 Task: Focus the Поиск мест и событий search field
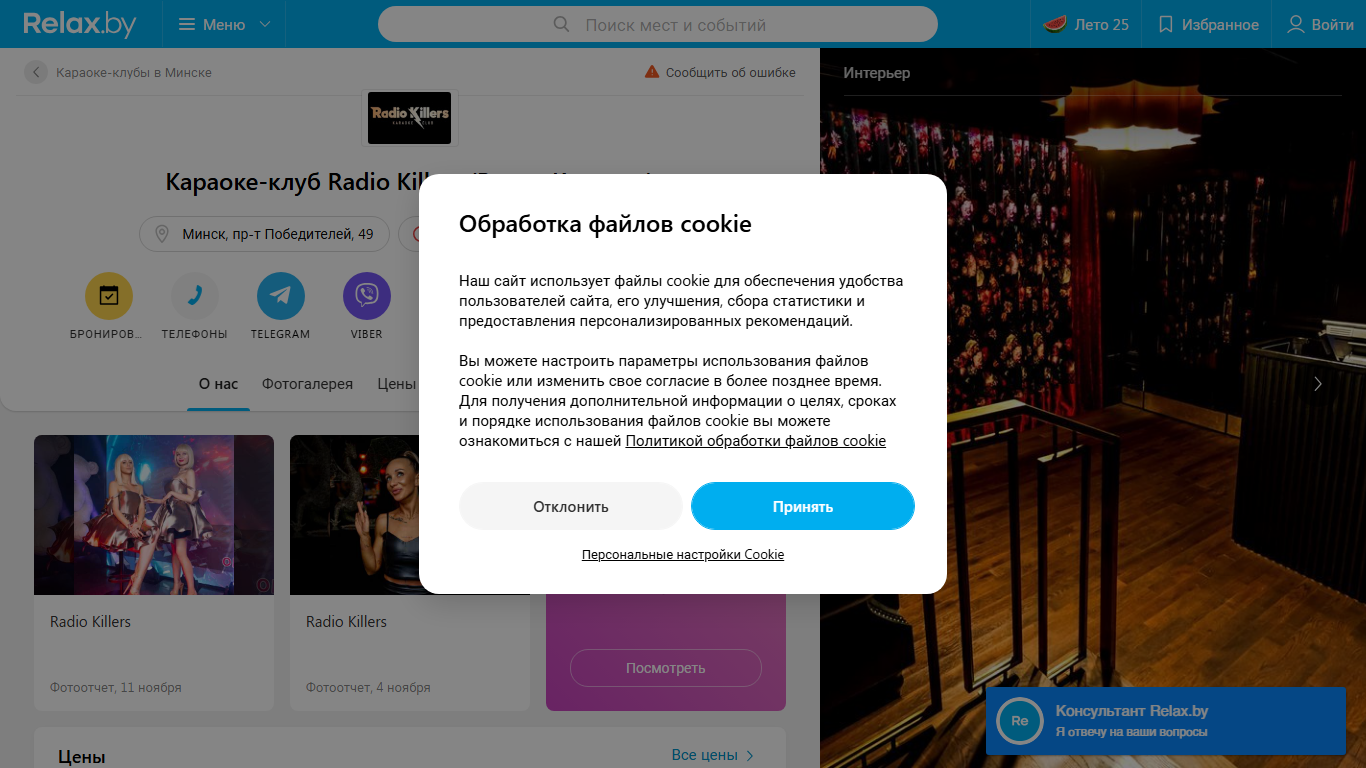(658, 25)
